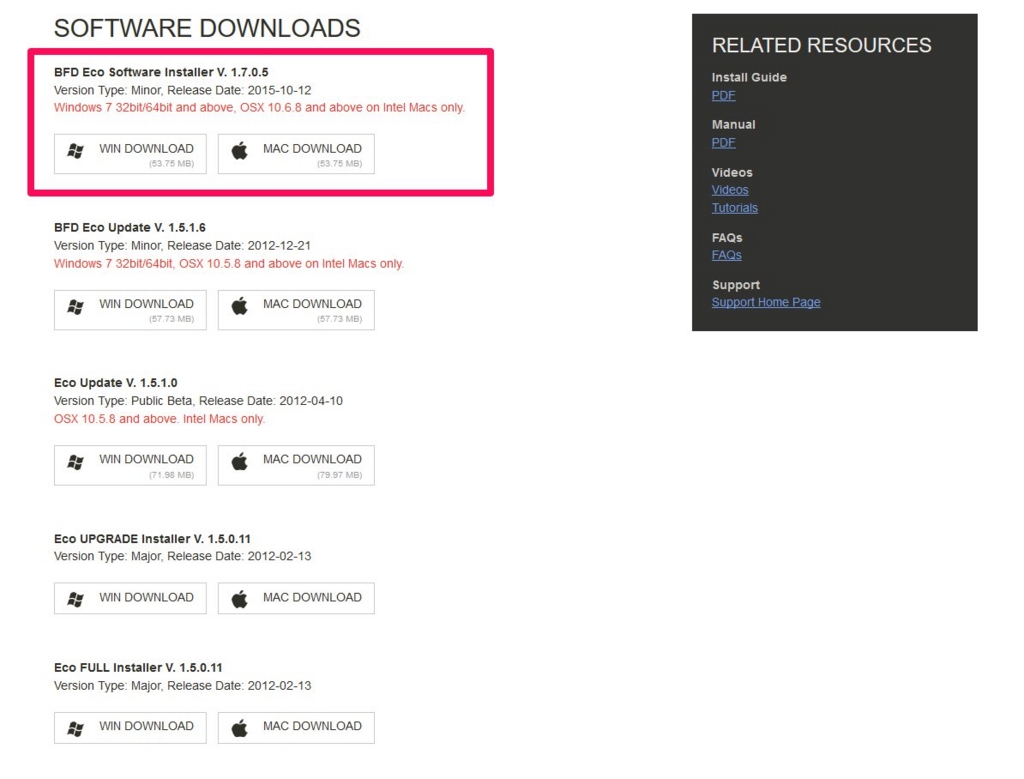Download BFD Eco Update 1.5.1.6 via WIN DOWNLOAD label
This screenshot has width=1024, height=779.
pyautogui.click(x=146, y=304)
